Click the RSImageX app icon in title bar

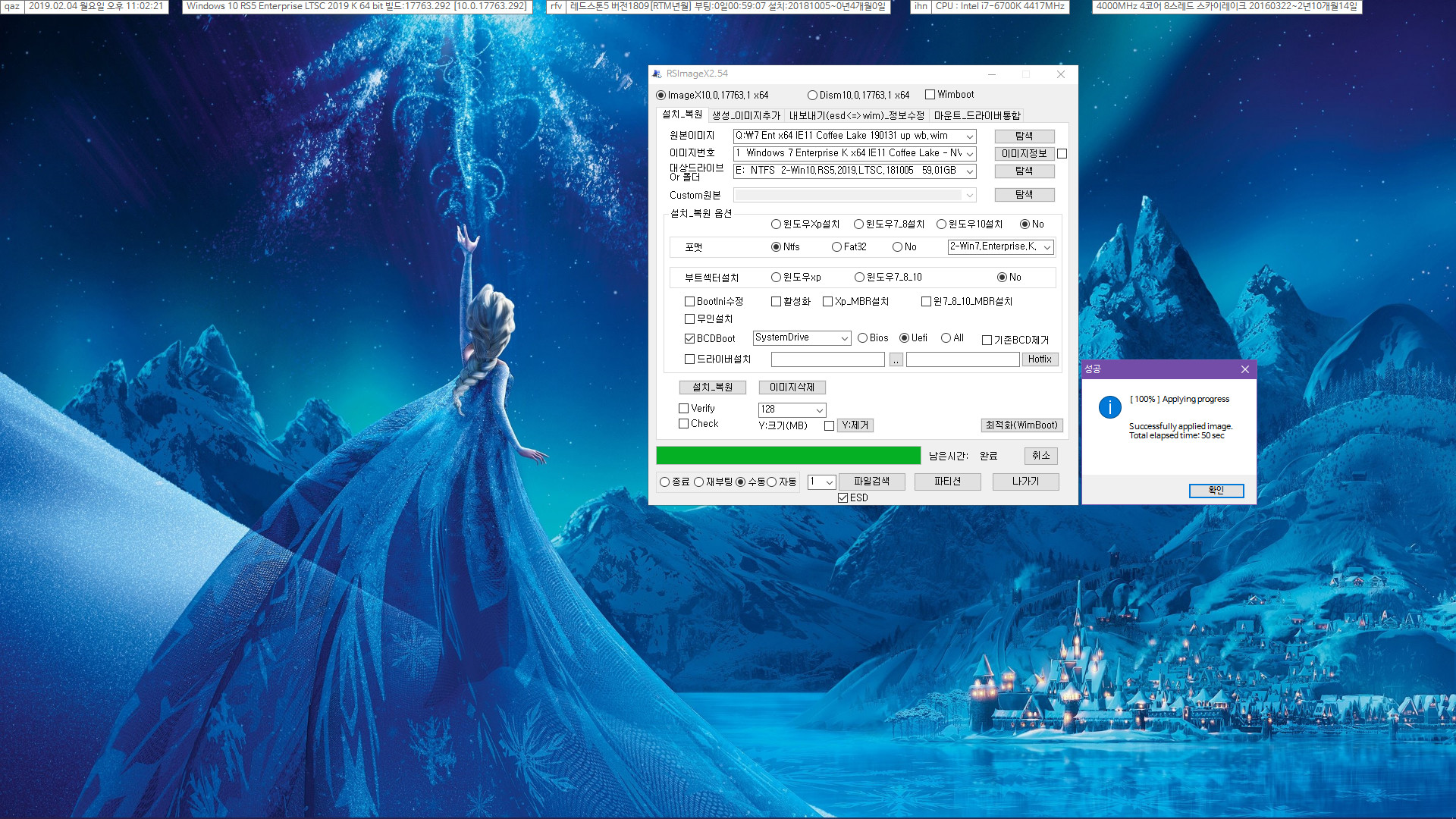pos(657,74)
